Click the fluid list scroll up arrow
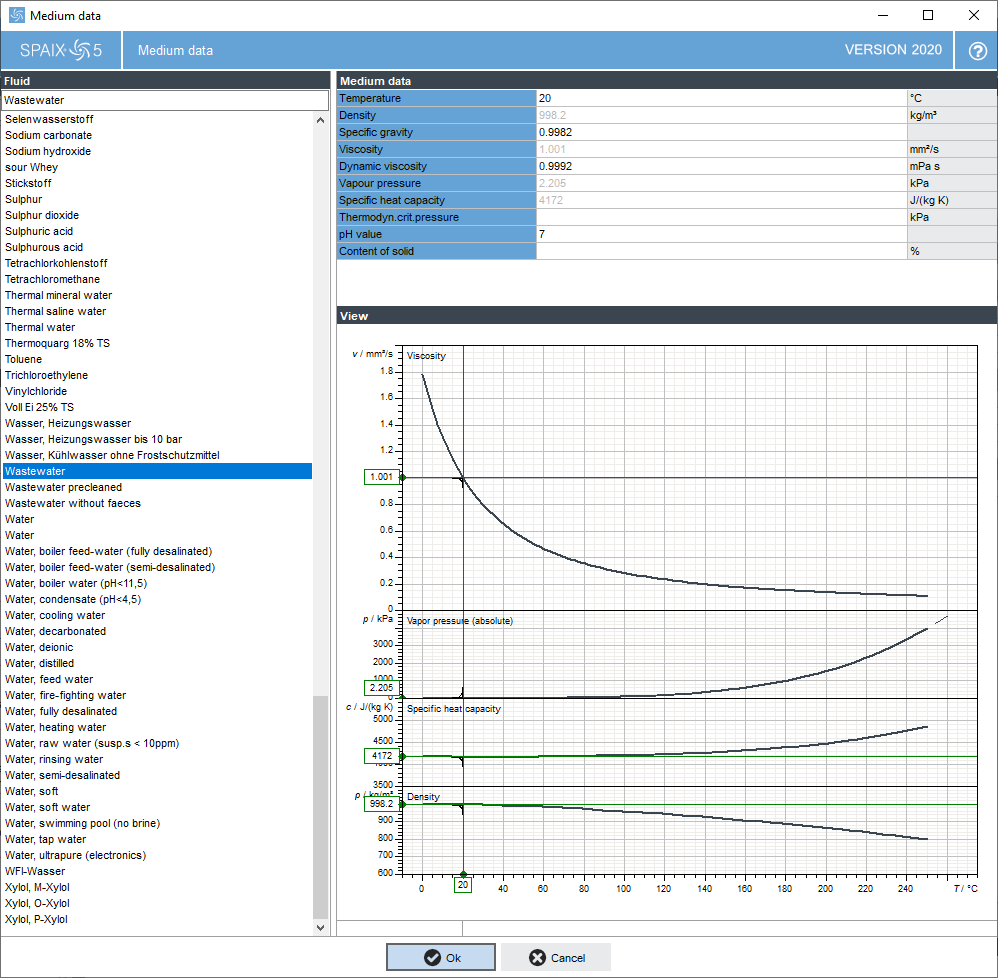This screenshot has height=978, width=998. 320,120
